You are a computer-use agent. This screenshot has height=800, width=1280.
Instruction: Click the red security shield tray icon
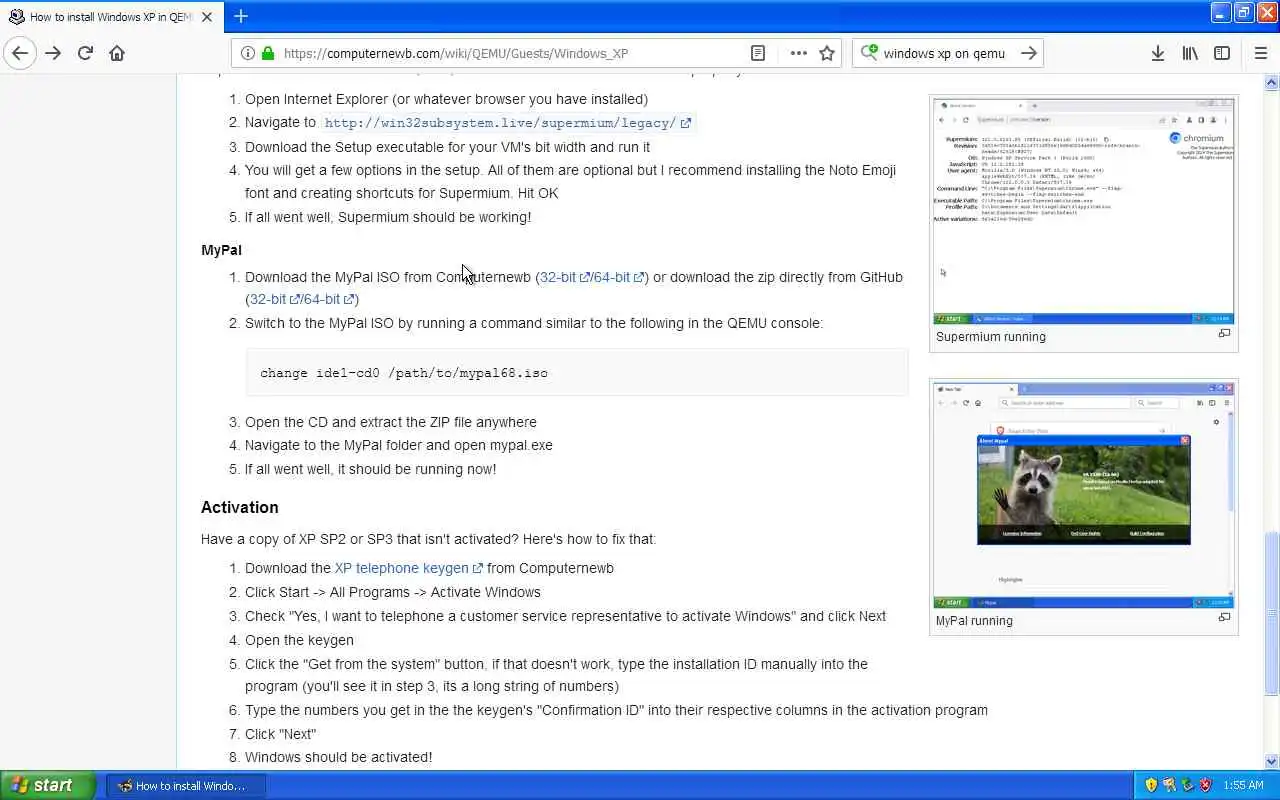click(x=1205, y=785)
